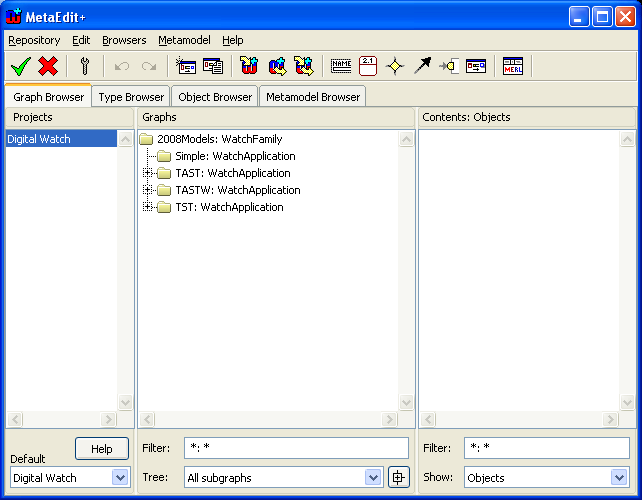Open the Show Objects dropdown

point(619,478)
